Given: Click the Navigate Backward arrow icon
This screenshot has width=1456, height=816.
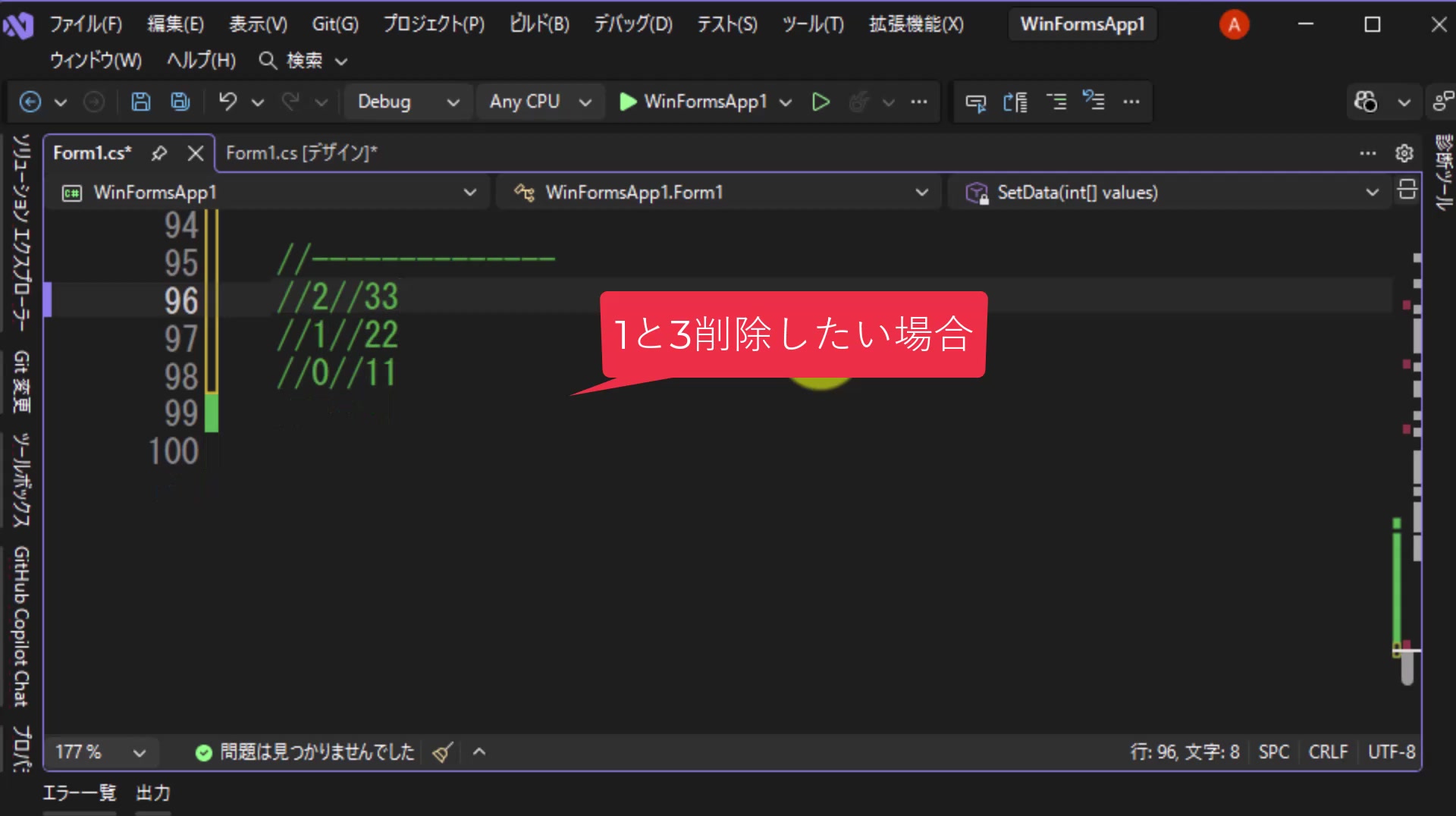Looking at the screenshot, I should (x=30, y=102).
